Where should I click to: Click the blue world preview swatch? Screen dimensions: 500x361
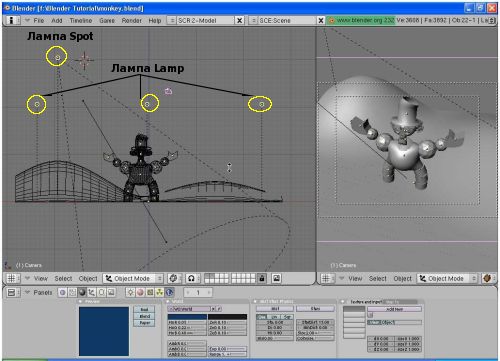(x=104, y=331)
